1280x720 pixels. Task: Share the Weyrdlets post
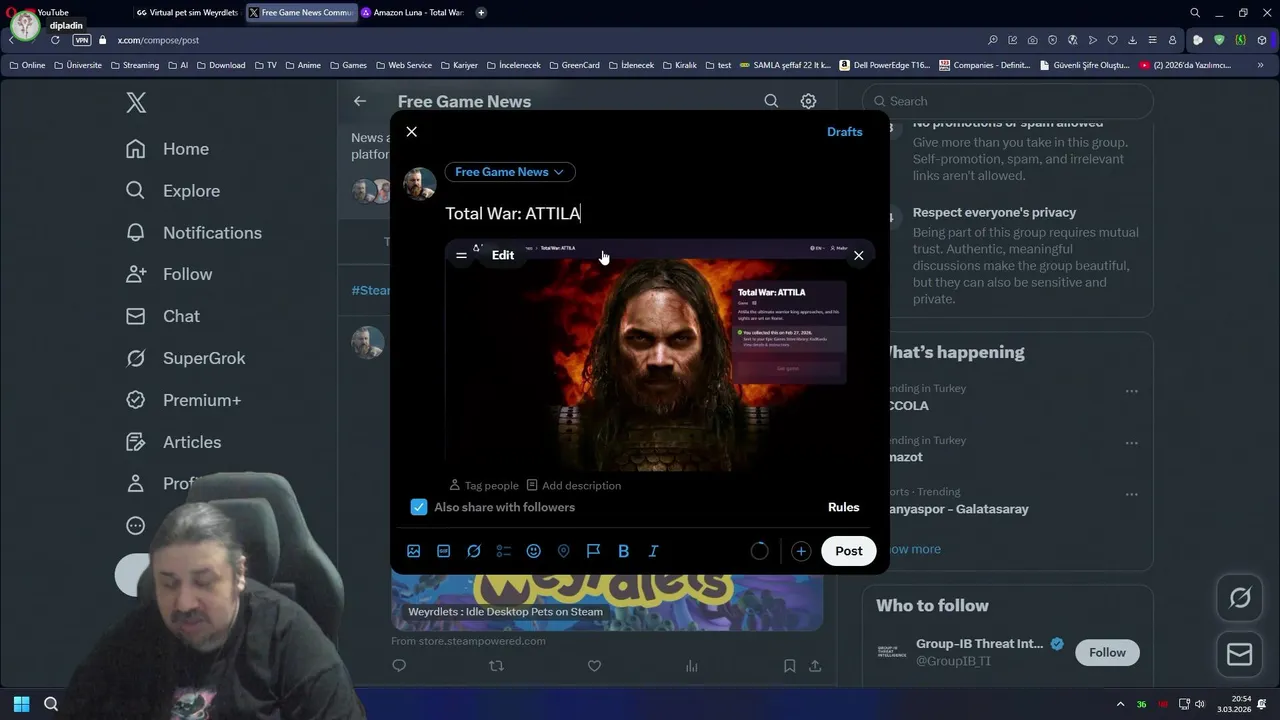(815, 666)
